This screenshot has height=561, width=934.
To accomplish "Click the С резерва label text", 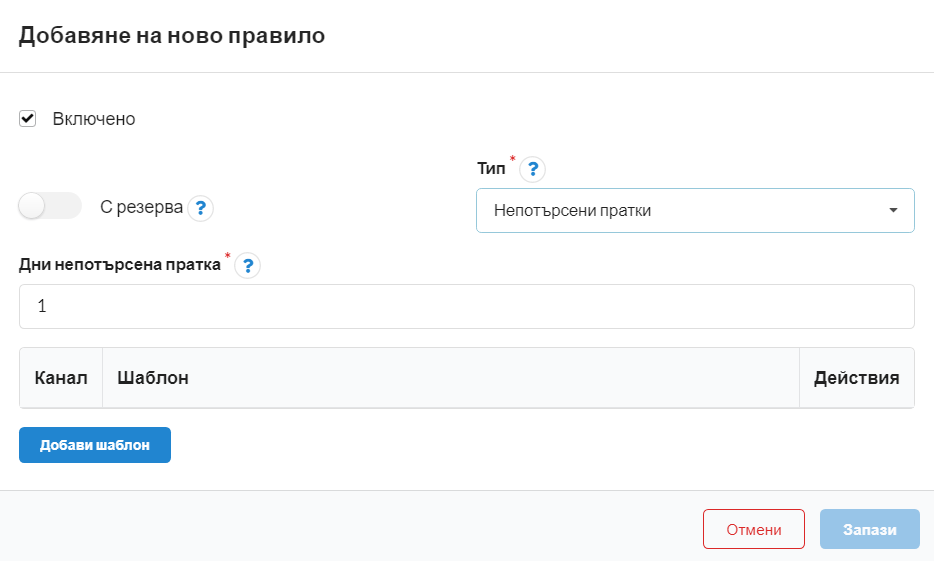I will pos(141,207).
